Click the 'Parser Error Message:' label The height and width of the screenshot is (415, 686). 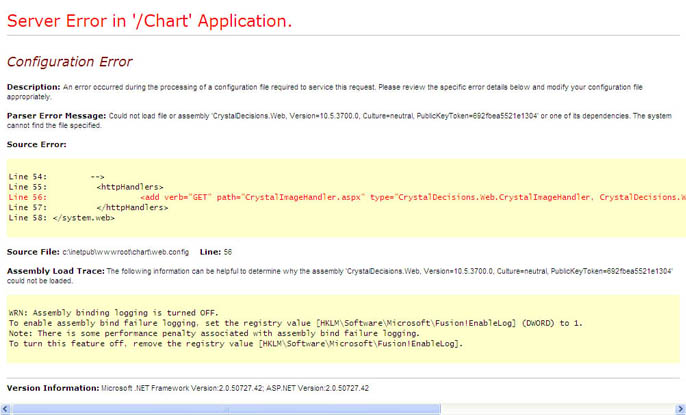[56, 116]
